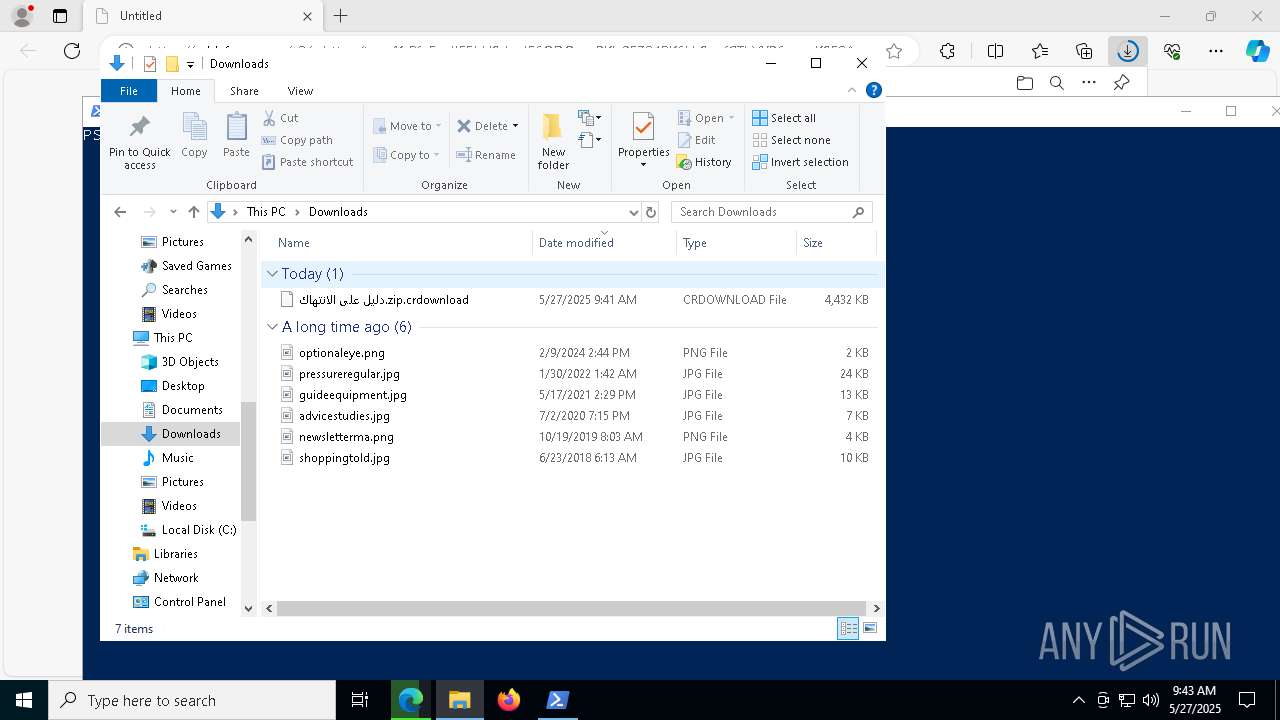The width and height of the screenshot is (1280, 720).
Task: Select file guideequipment.jpg
Action: (352, 395)
